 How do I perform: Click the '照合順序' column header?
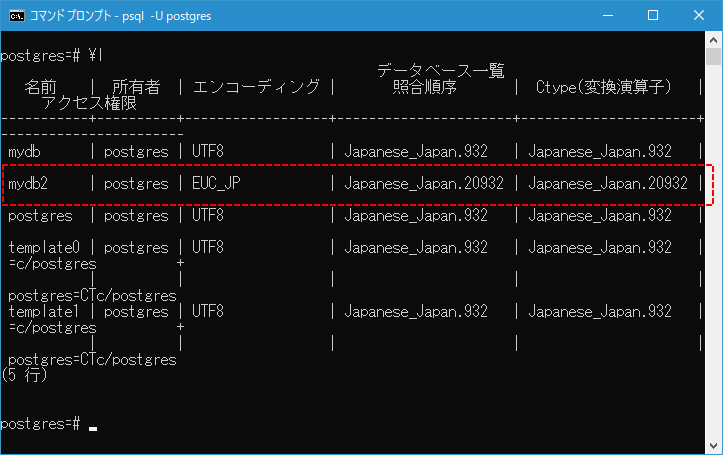tap(425, 87)
